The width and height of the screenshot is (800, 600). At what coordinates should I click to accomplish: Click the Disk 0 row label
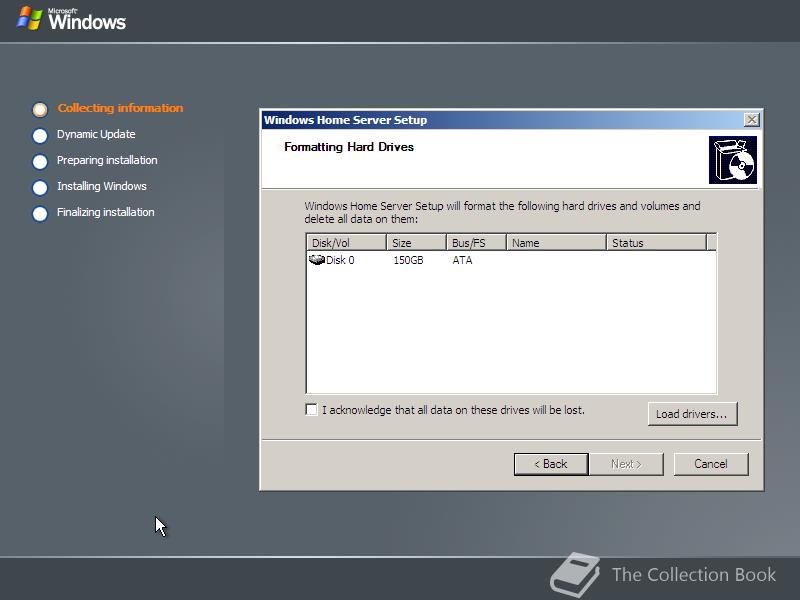[x=340, y=260]
